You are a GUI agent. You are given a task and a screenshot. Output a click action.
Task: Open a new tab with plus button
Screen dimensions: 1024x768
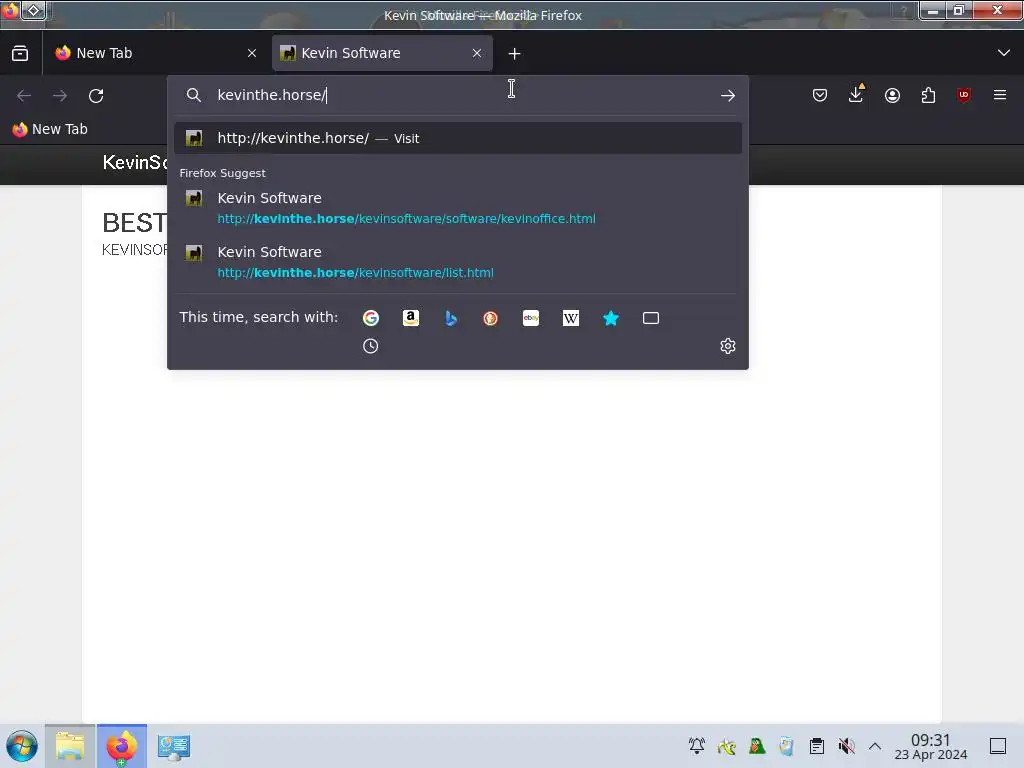[x=515, y=54]
